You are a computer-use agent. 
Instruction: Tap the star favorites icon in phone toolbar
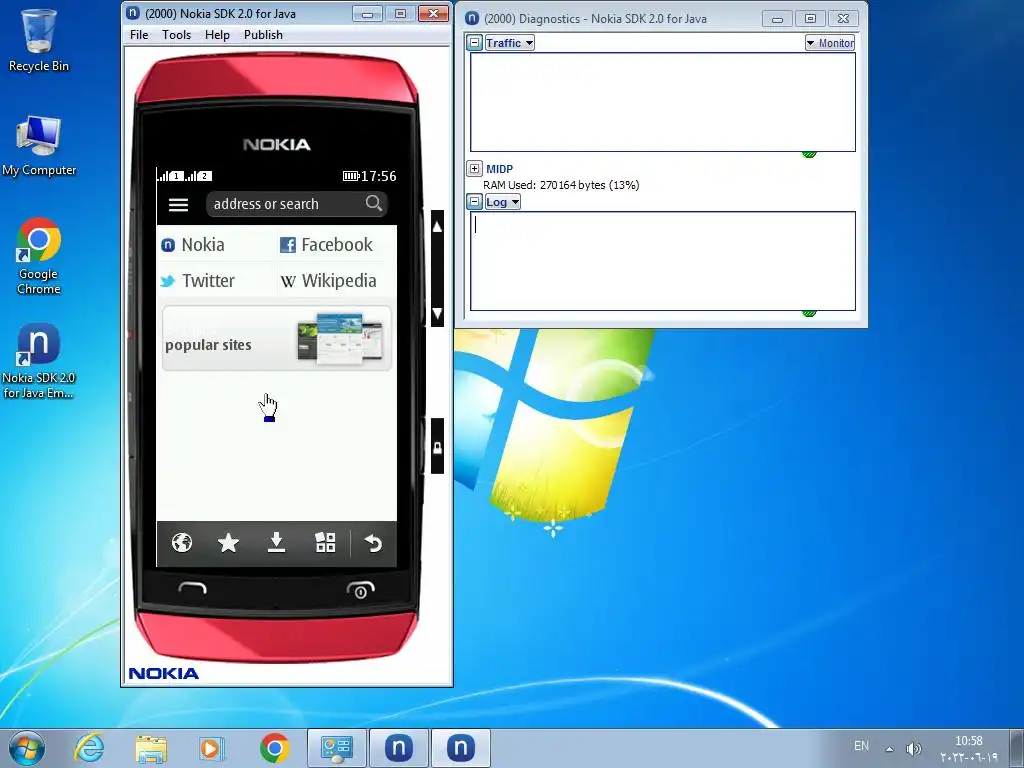coord(228,543)
